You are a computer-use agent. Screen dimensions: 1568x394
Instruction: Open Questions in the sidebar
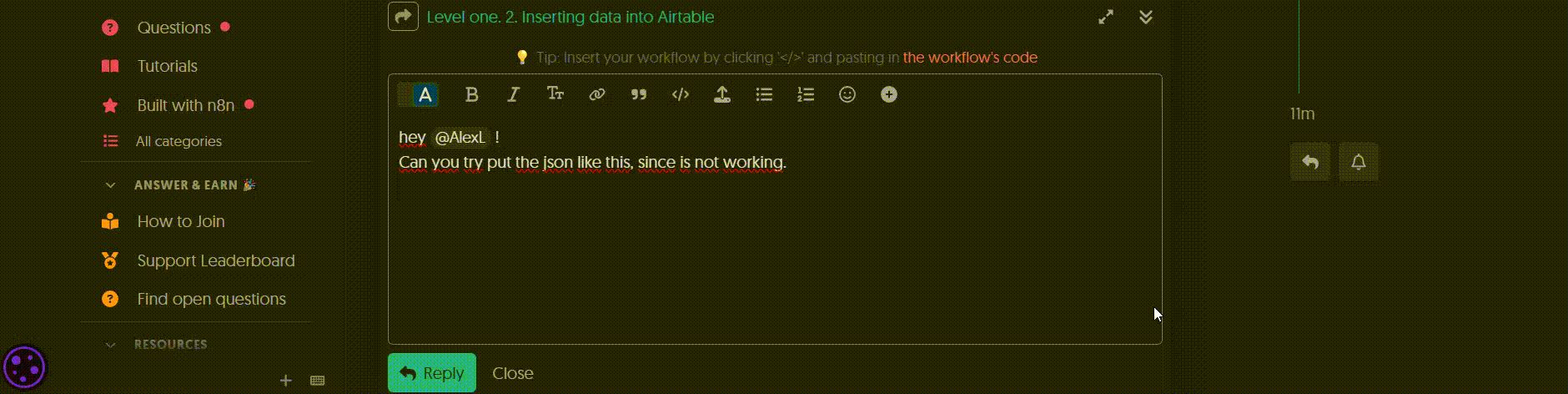(174, 28)
